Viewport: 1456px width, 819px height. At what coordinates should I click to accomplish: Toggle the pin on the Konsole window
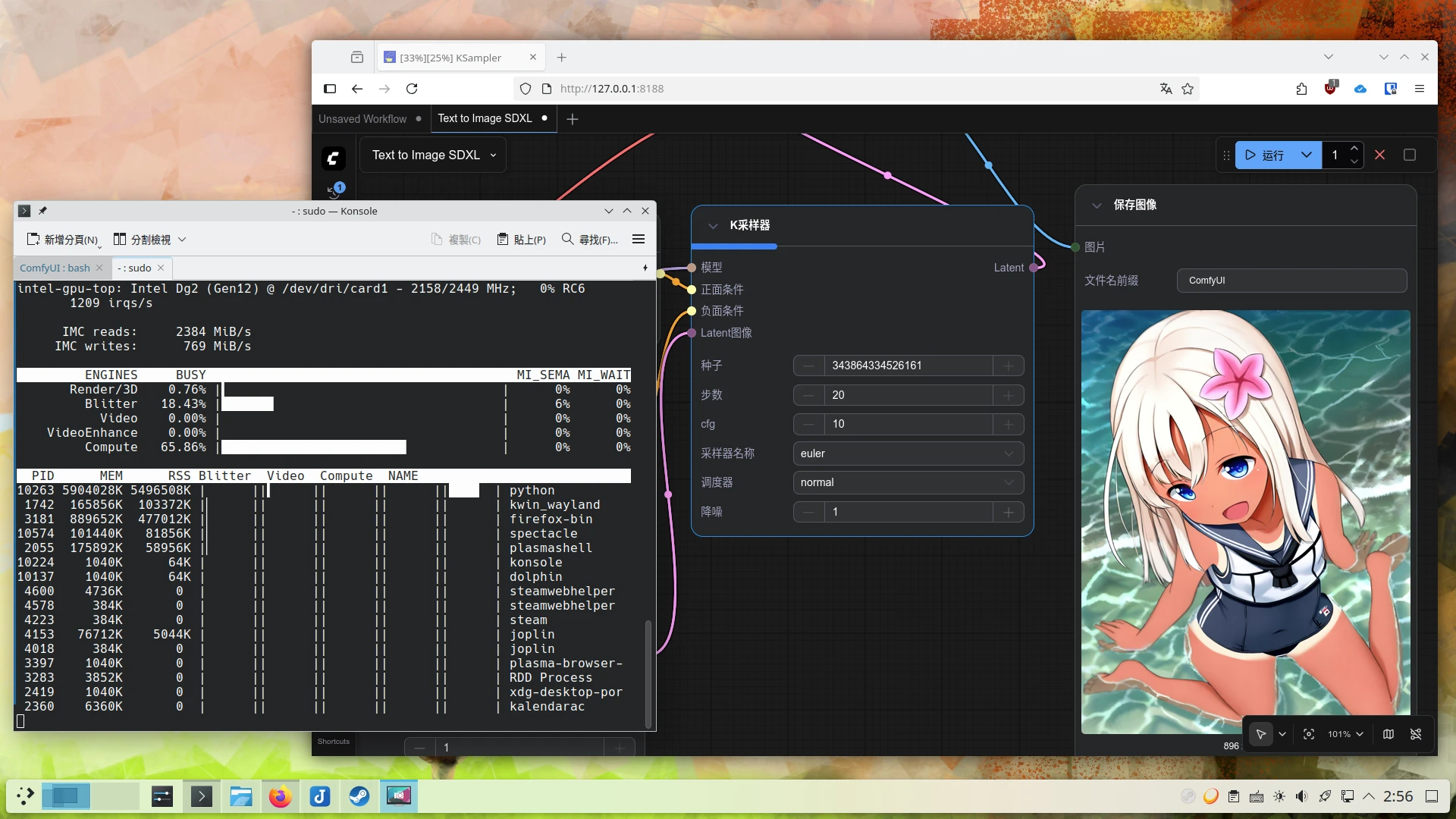pyautogui.click(x=43, y=211)
